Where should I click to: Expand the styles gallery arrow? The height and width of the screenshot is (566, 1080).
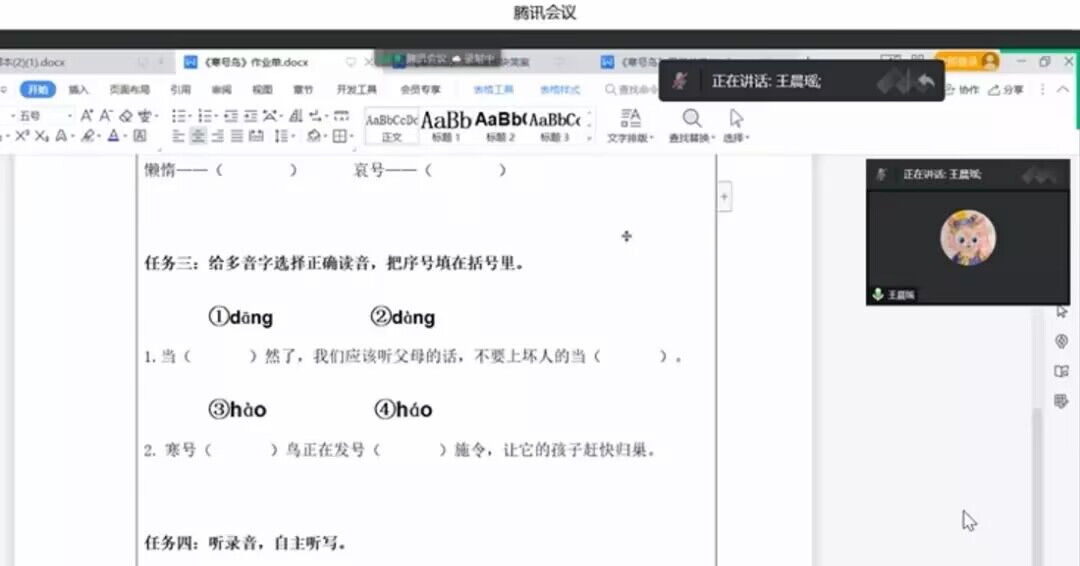click(x=589, y=139)
